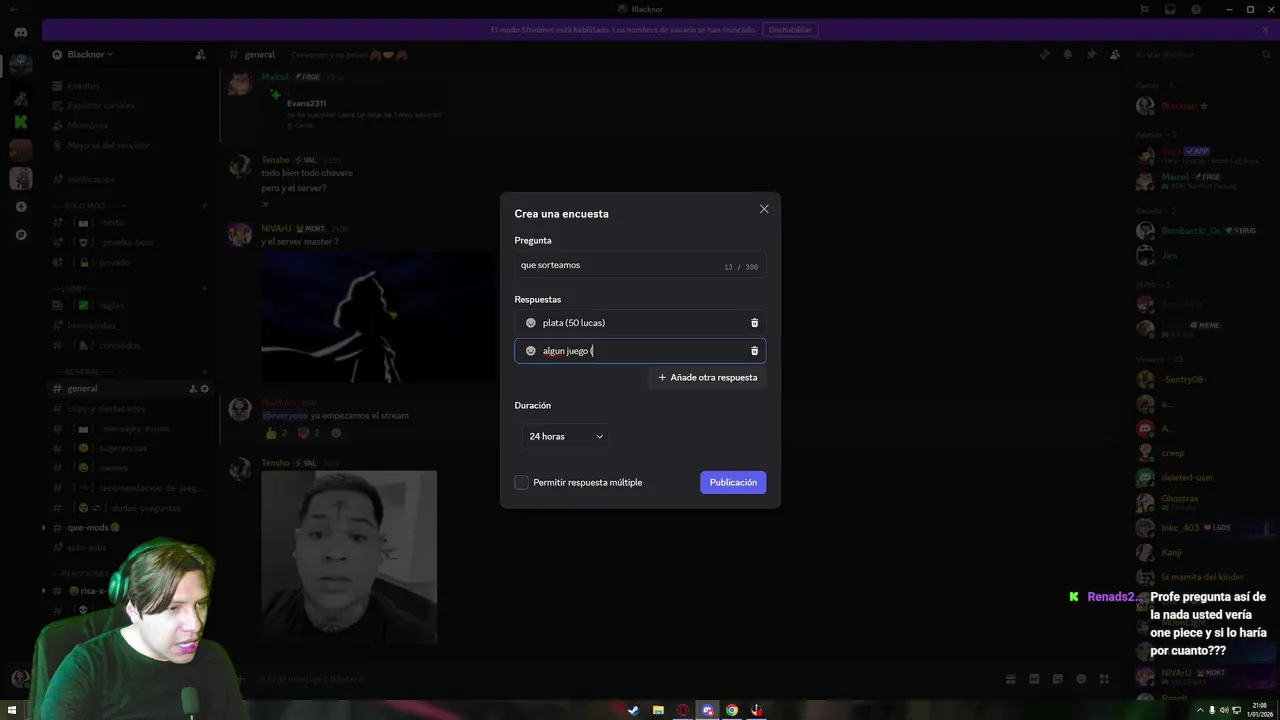1280x720 pixels.
Task: Open threads icon in channel header
Action: 1045,55
